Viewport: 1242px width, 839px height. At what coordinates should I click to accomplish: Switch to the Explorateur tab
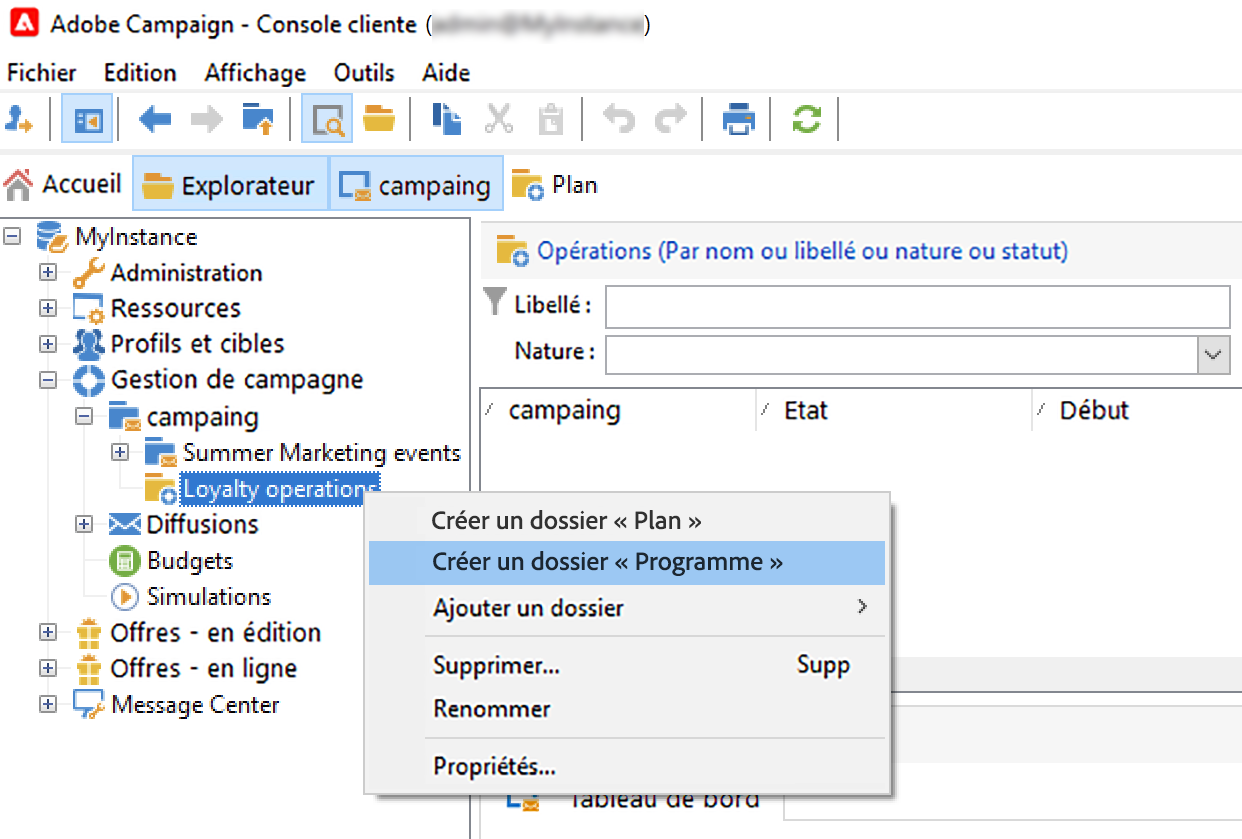tap(229, 186)
